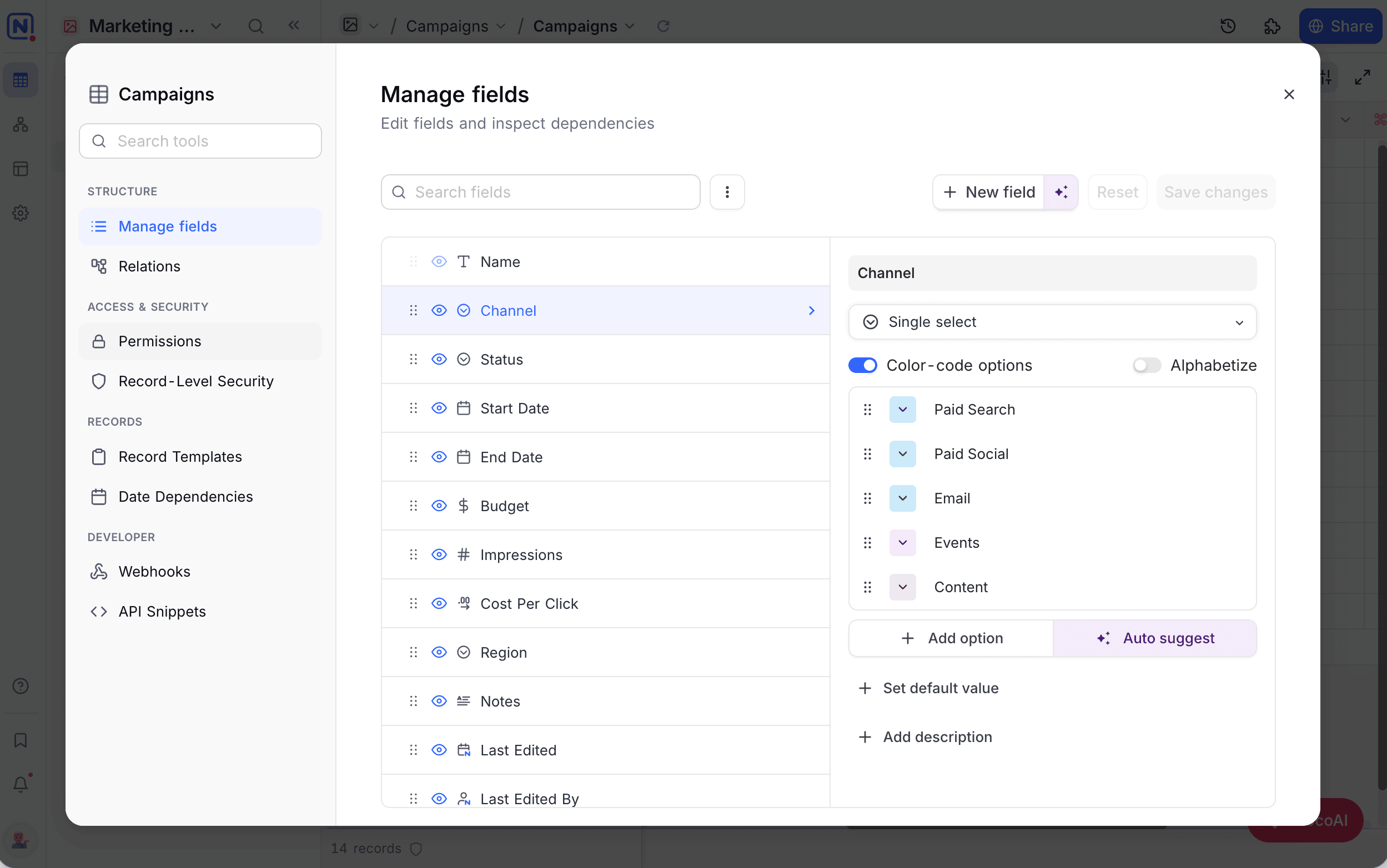The image size is (1387, 868).
Task: Hide the Start Date field via eye icon
Action: pyautogui.click(x=439, y=408)
